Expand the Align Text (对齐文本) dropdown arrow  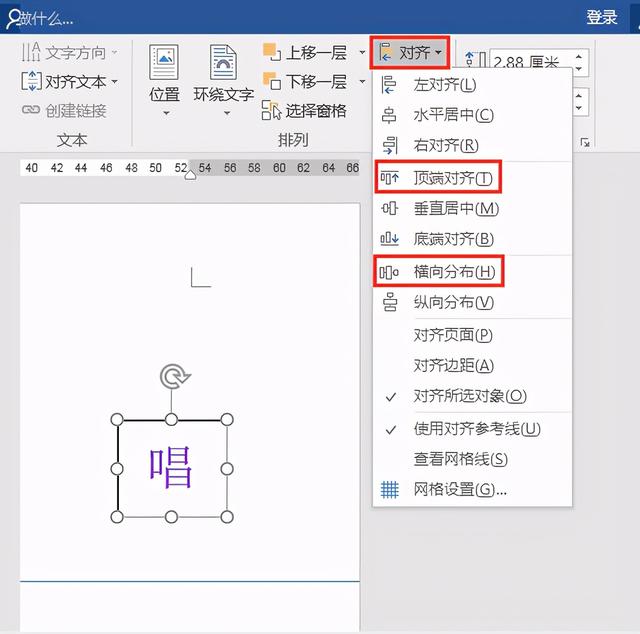pos(115,81)
